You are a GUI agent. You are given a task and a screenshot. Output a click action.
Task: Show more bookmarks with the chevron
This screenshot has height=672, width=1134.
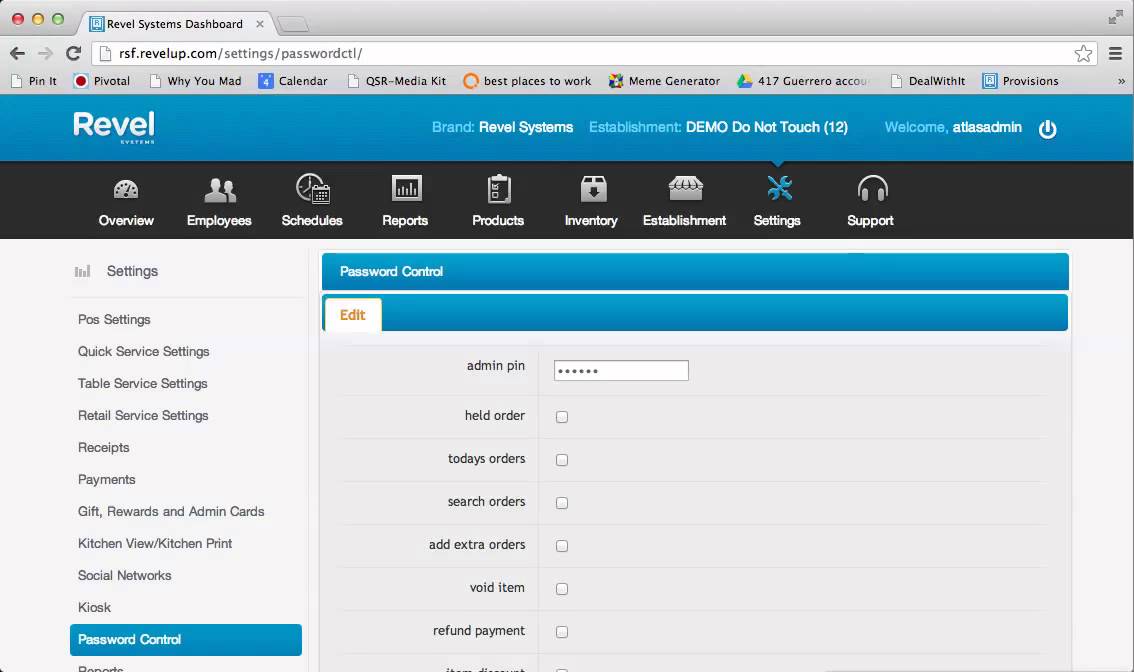1121,81
